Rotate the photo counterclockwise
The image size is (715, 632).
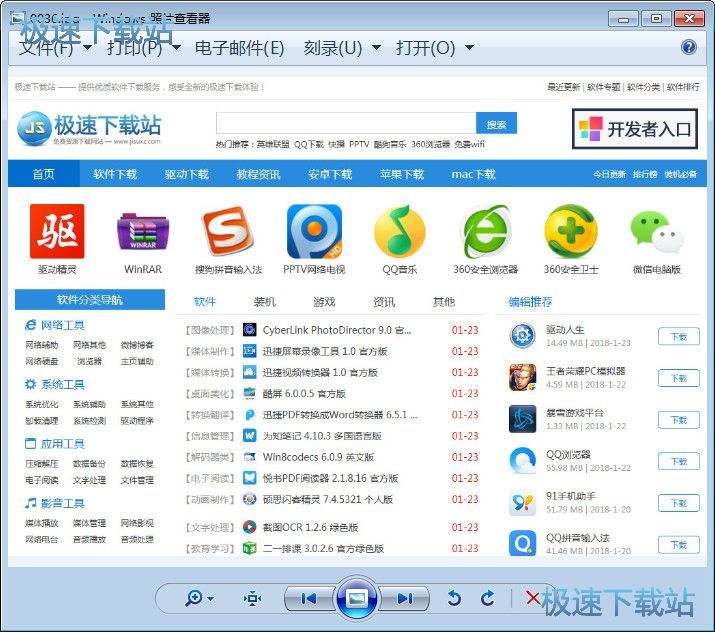click(x=454, y=598)
